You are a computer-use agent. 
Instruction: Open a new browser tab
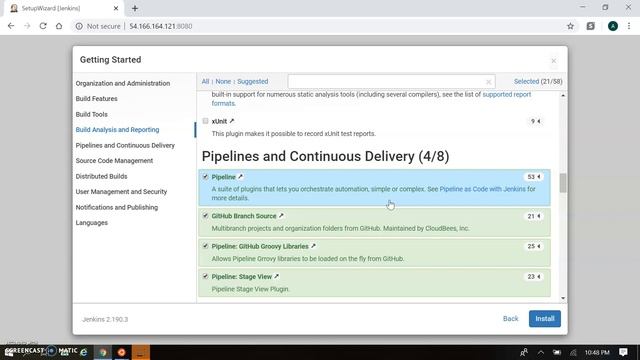[135, 8]
